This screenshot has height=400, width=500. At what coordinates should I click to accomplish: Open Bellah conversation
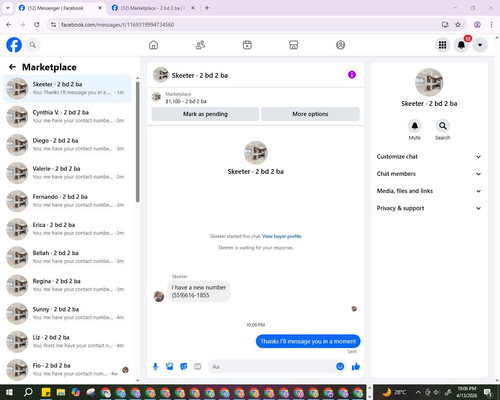pos(68,257)
